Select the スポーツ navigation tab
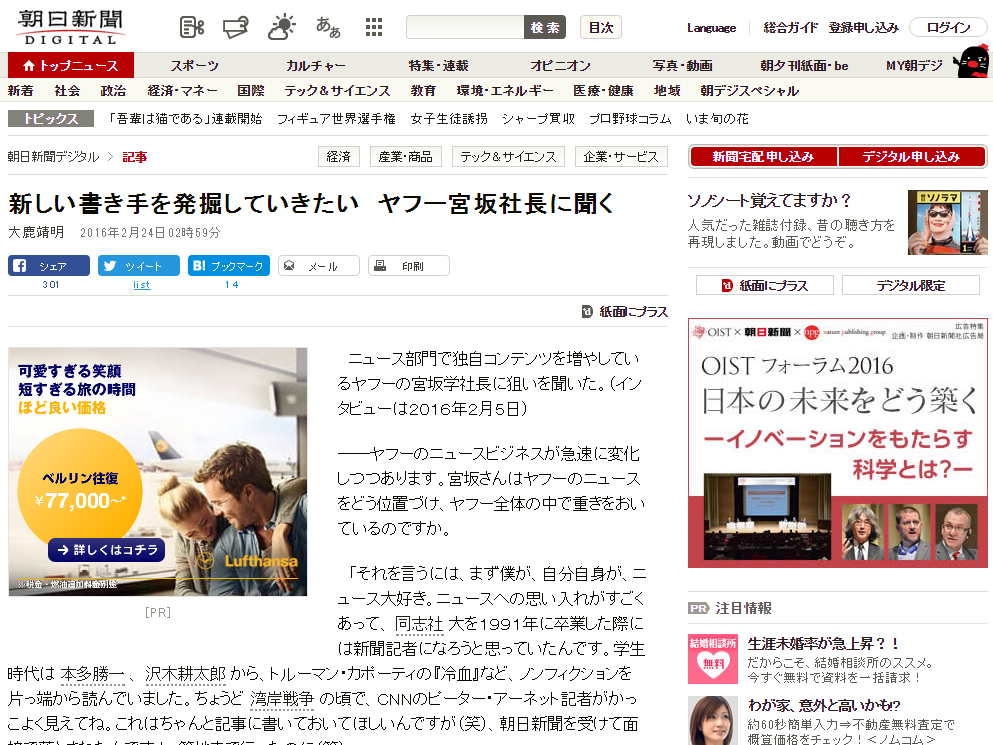This screenshot has height=745, width=993. pyautogui.click(x=194, y=66)
